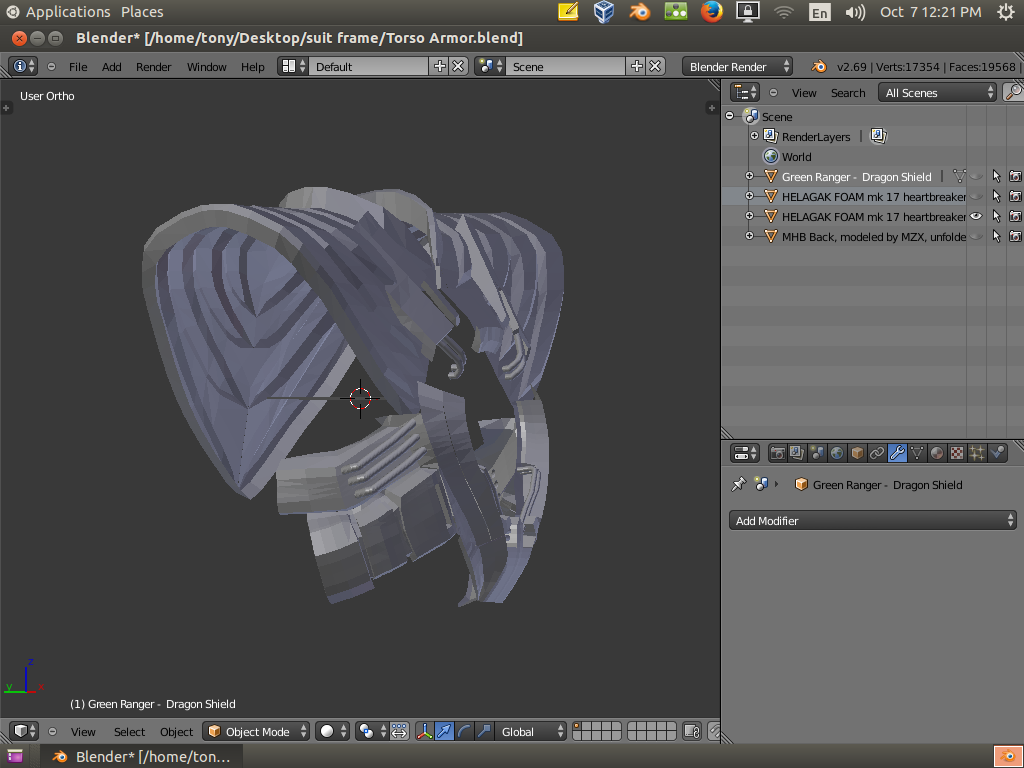Open the Object Mode dropdown
The width and height of the screenshot is (1024, 768).
pyautogui.click(x=256, y=731)
